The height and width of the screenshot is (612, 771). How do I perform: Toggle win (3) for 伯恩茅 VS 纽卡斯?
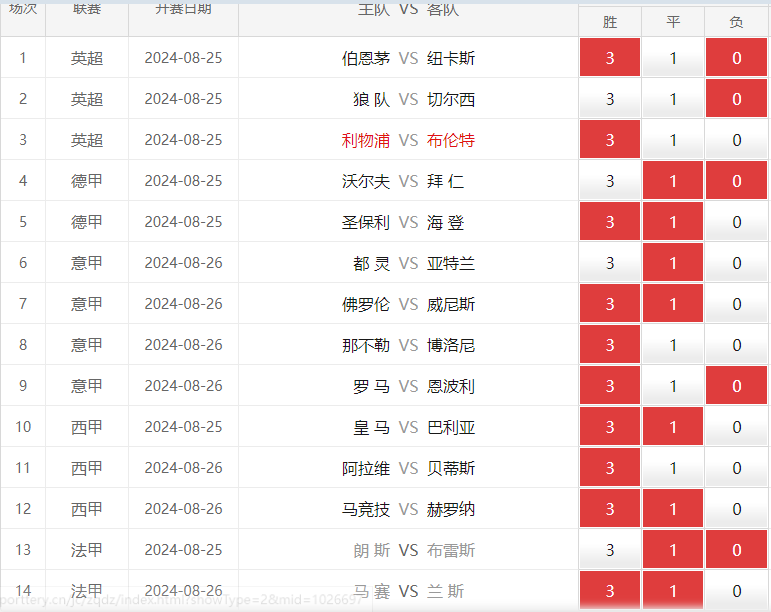[610, 58]
